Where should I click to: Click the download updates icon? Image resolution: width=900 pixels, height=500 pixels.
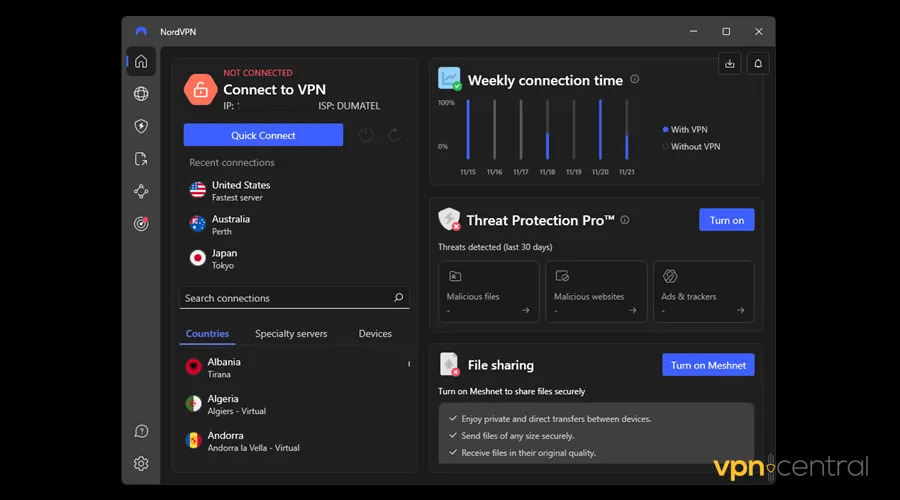point(730,64)
